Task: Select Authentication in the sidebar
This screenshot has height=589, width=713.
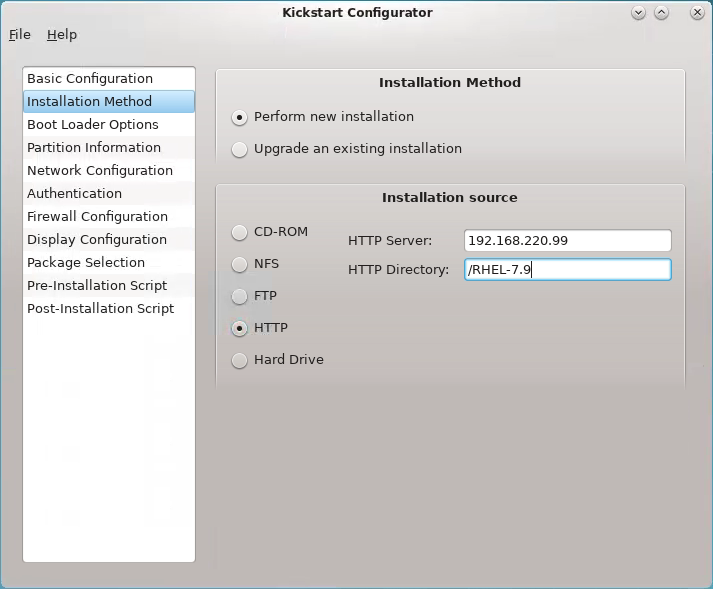Action: point(109,193)
